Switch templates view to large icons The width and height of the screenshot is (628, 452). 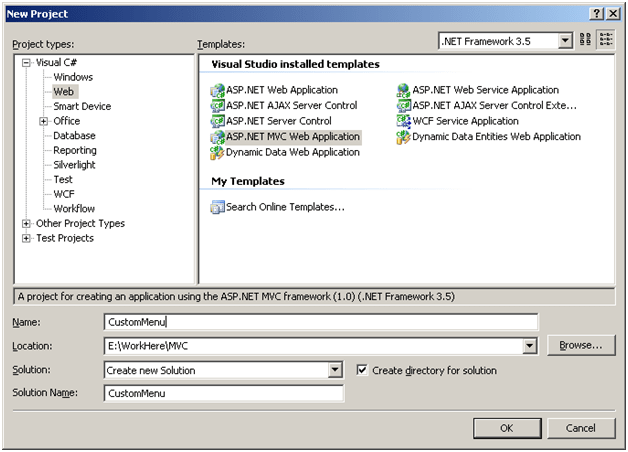click(586, 41)
